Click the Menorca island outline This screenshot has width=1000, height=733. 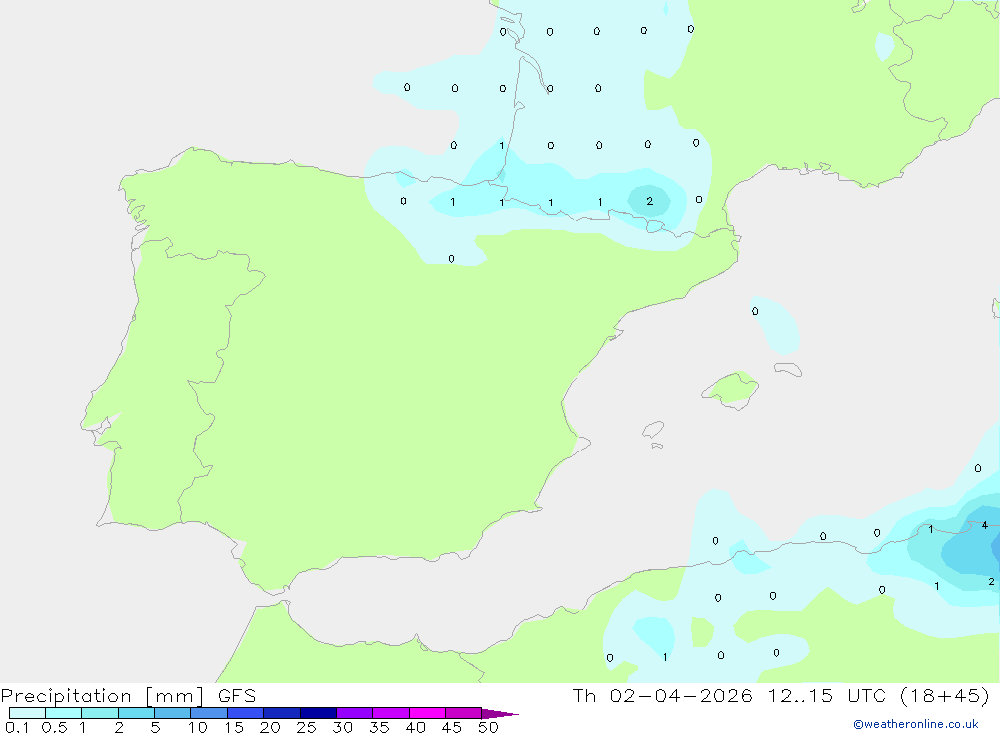pos(788,369)
